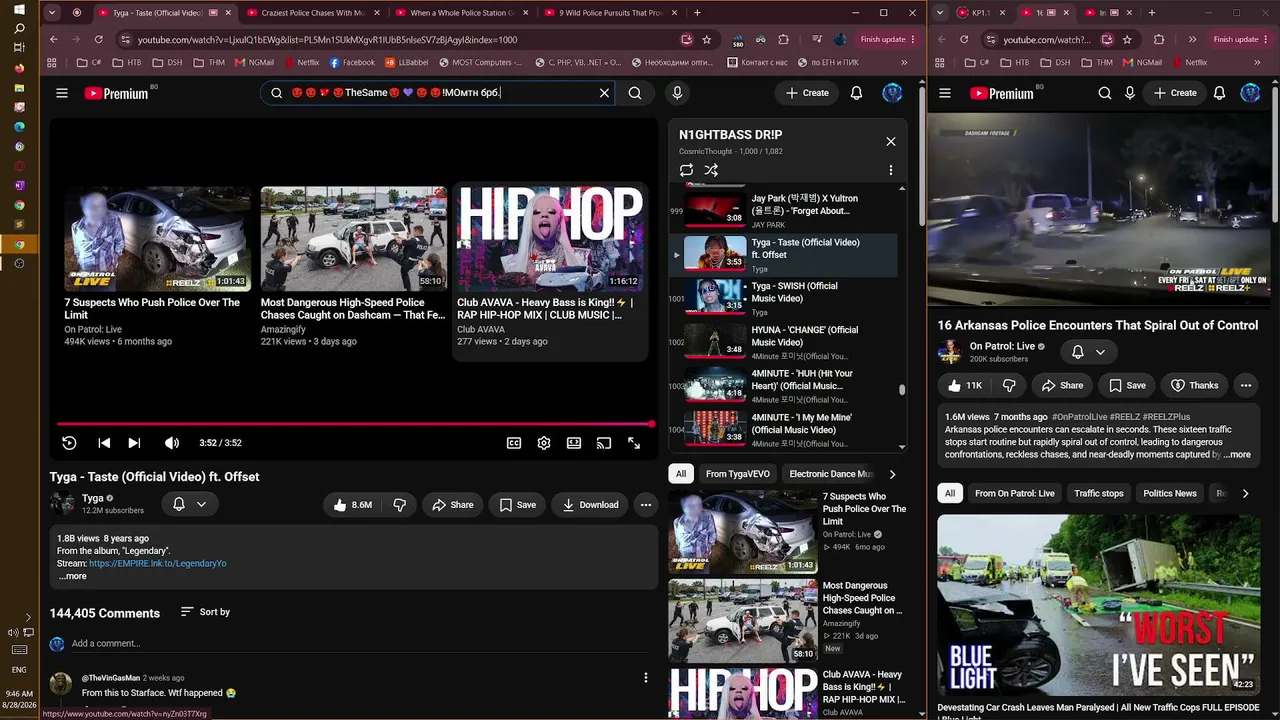Open Windows Start menu on the taskbar
Screen dimensions: 1280x720
[x=19, y=9]
